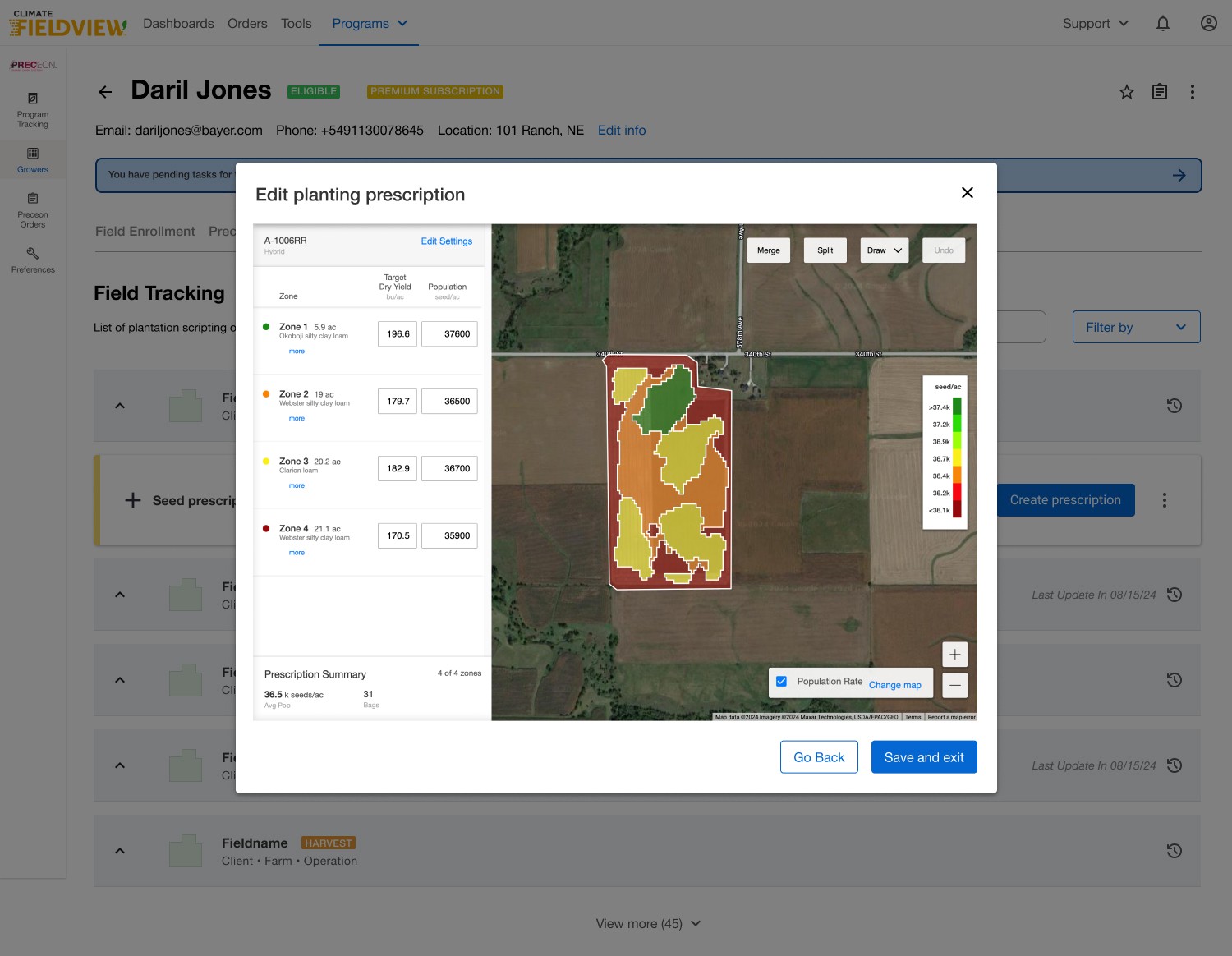Open history icon on first field row
This screenshot has height=956, width=1232.
[x=1175, y=406]
